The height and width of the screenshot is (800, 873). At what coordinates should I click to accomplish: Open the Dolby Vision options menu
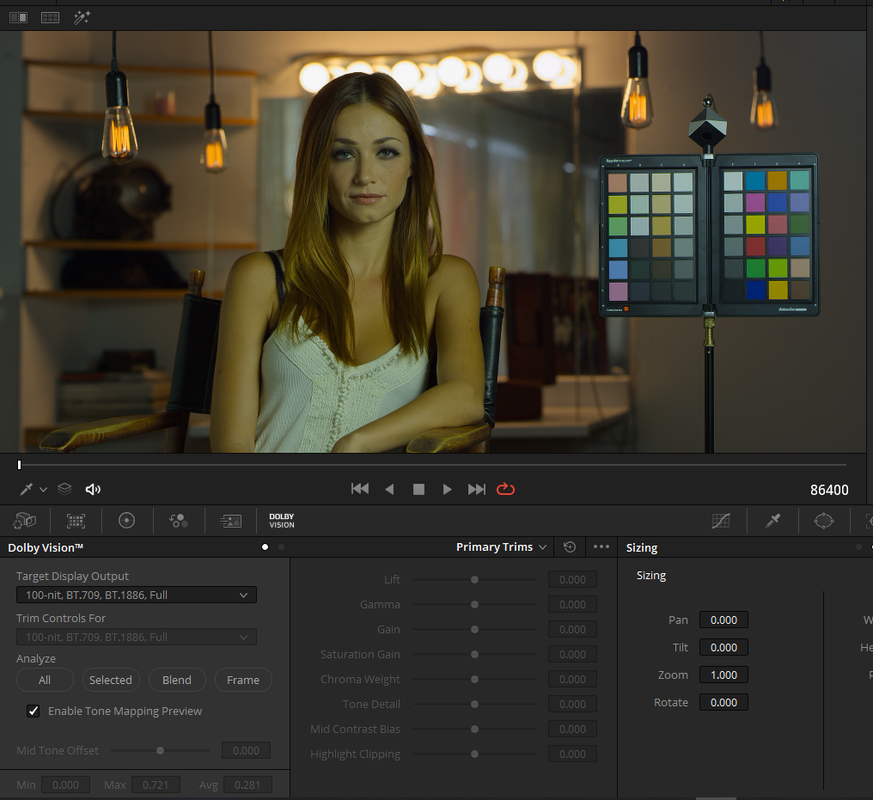click(x=601, y=547)
